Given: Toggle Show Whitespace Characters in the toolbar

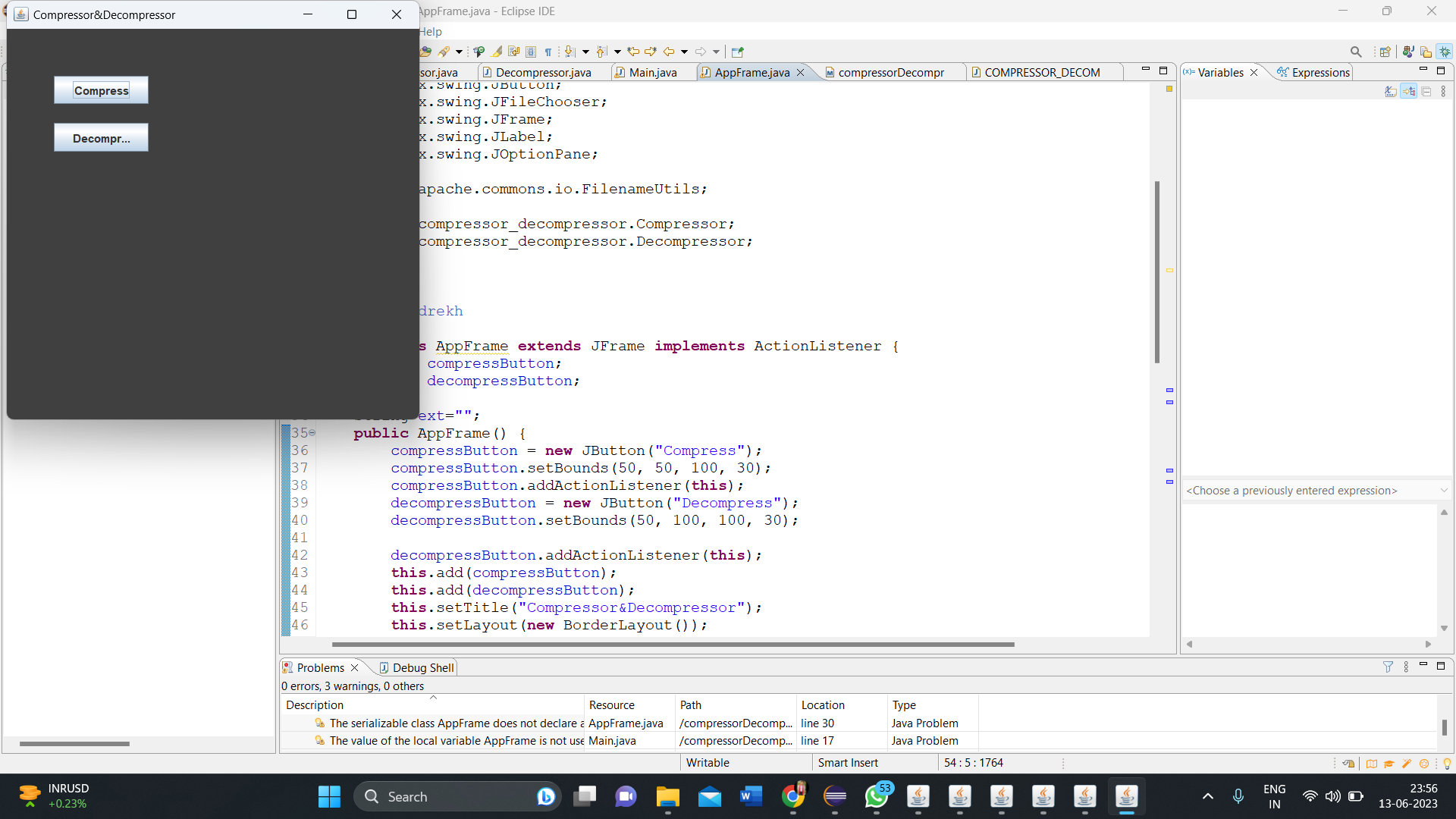Looking at the screenshot, I should (549, 52).
